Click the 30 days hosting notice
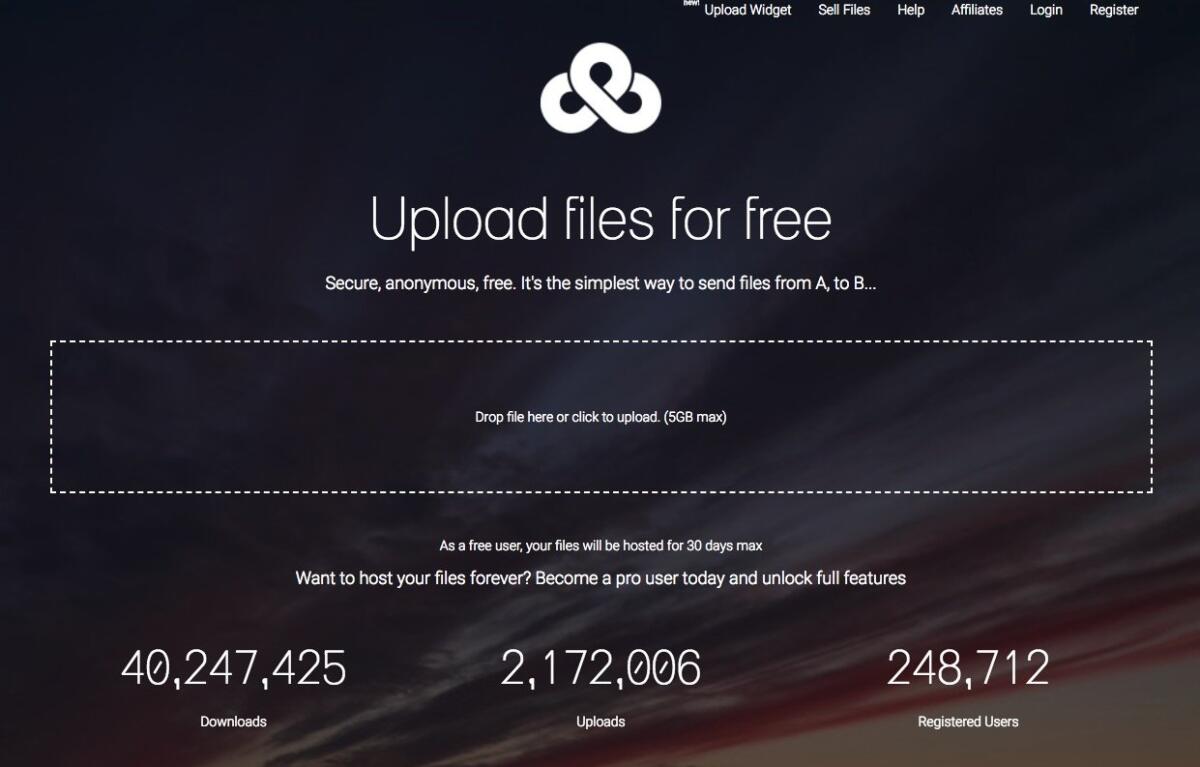Viewport: 1200px width, 767px height. tap(601, 546)
